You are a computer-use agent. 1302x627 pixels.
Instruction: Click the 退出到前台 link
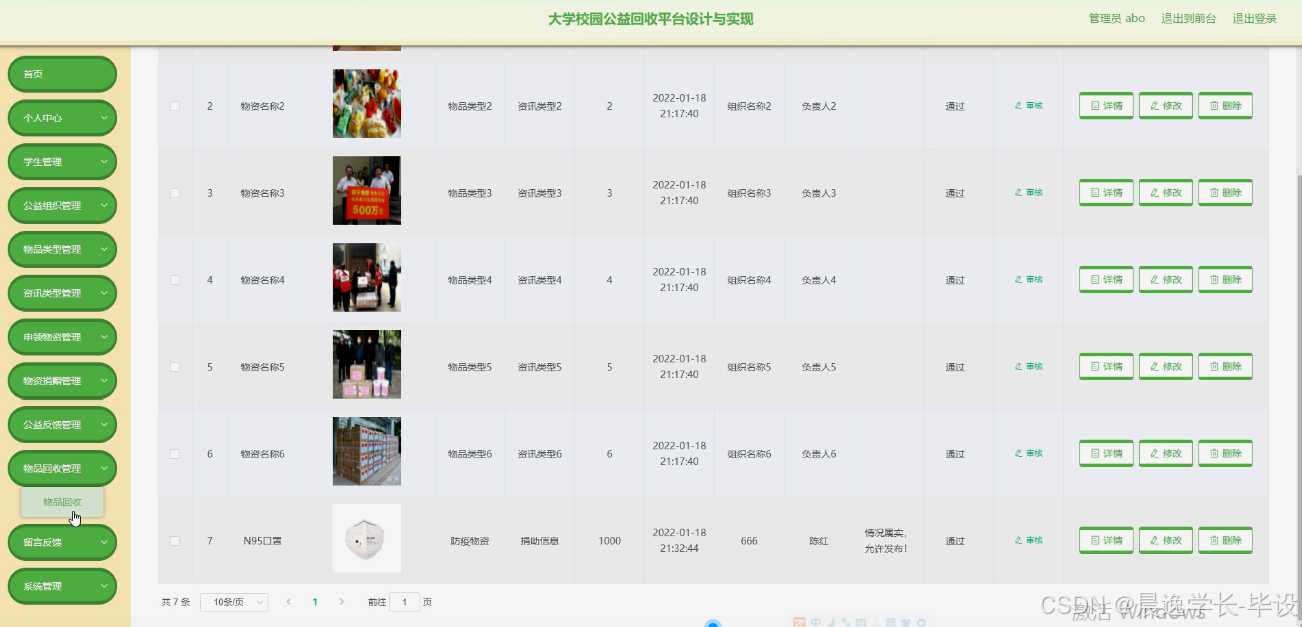tap(1188, 18)
